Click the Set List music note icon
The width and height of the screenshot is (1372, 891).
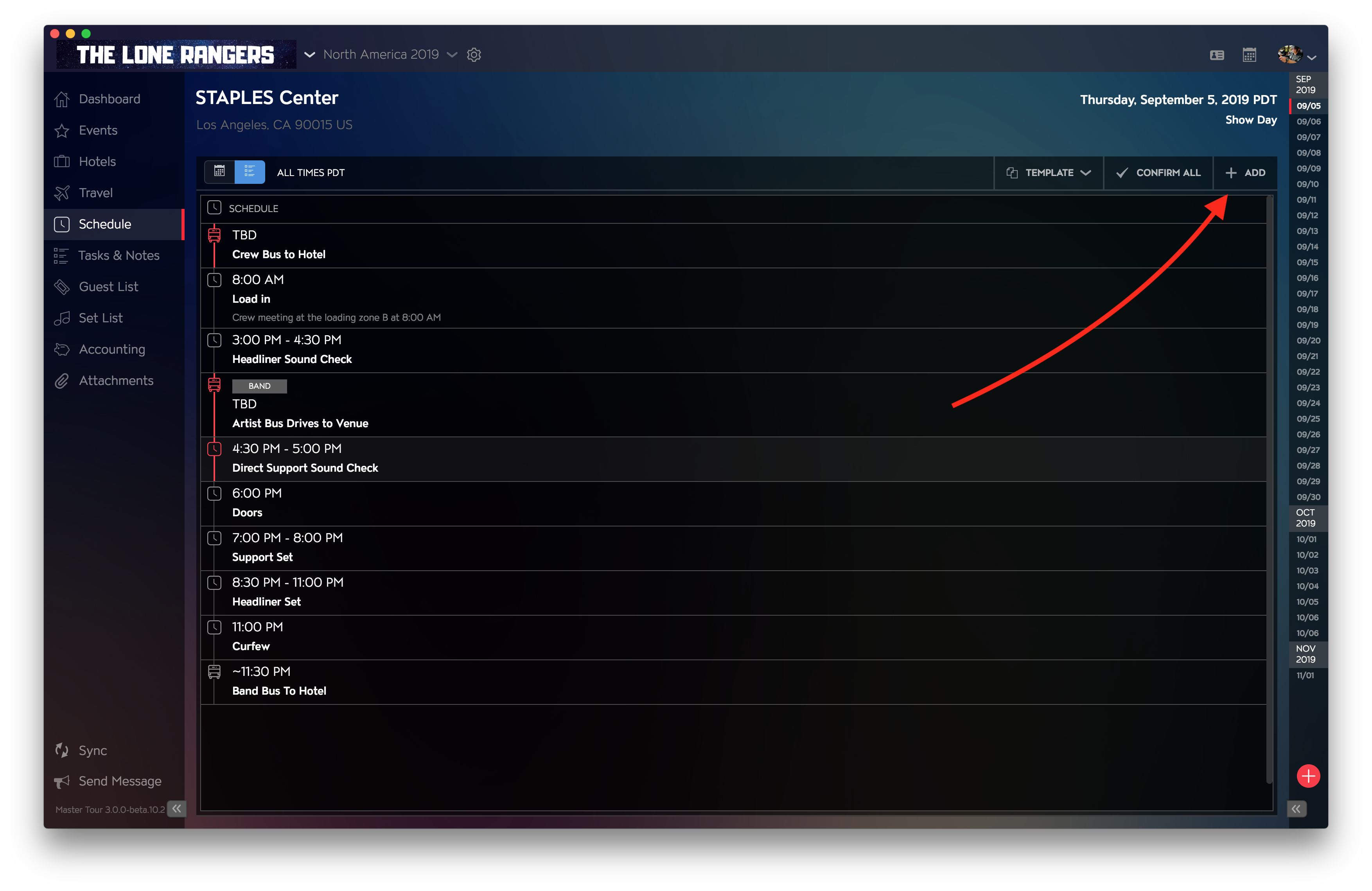pyautogui.click(x=62, y=318)
